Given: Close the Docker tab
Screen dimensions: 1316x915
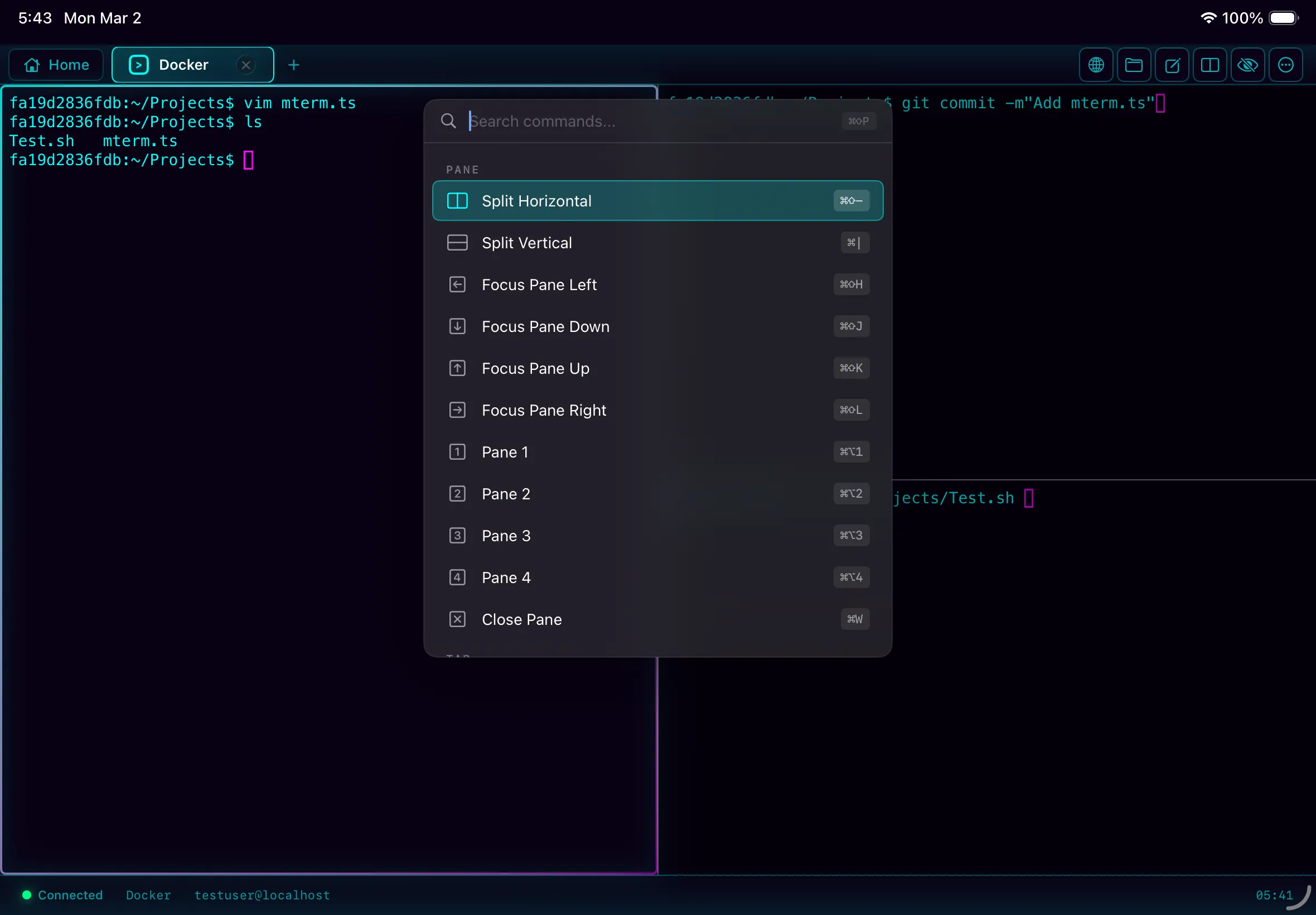Looking at the screenshot, I should click(246, 65).
